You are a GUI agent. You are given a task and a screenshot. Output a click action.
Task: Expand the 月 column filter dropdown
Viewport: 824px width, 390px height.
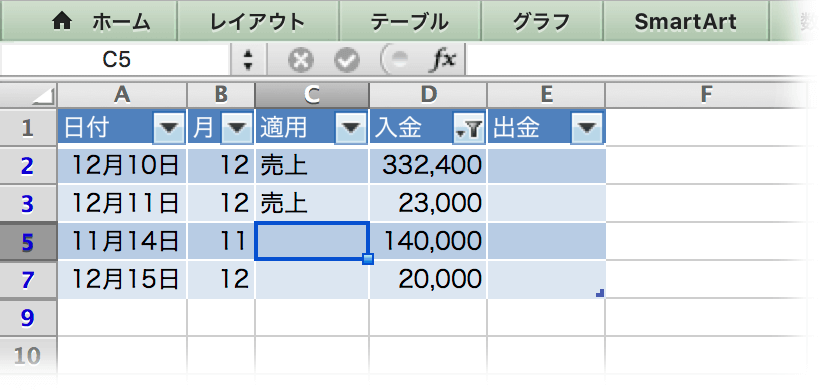point(238,128)
